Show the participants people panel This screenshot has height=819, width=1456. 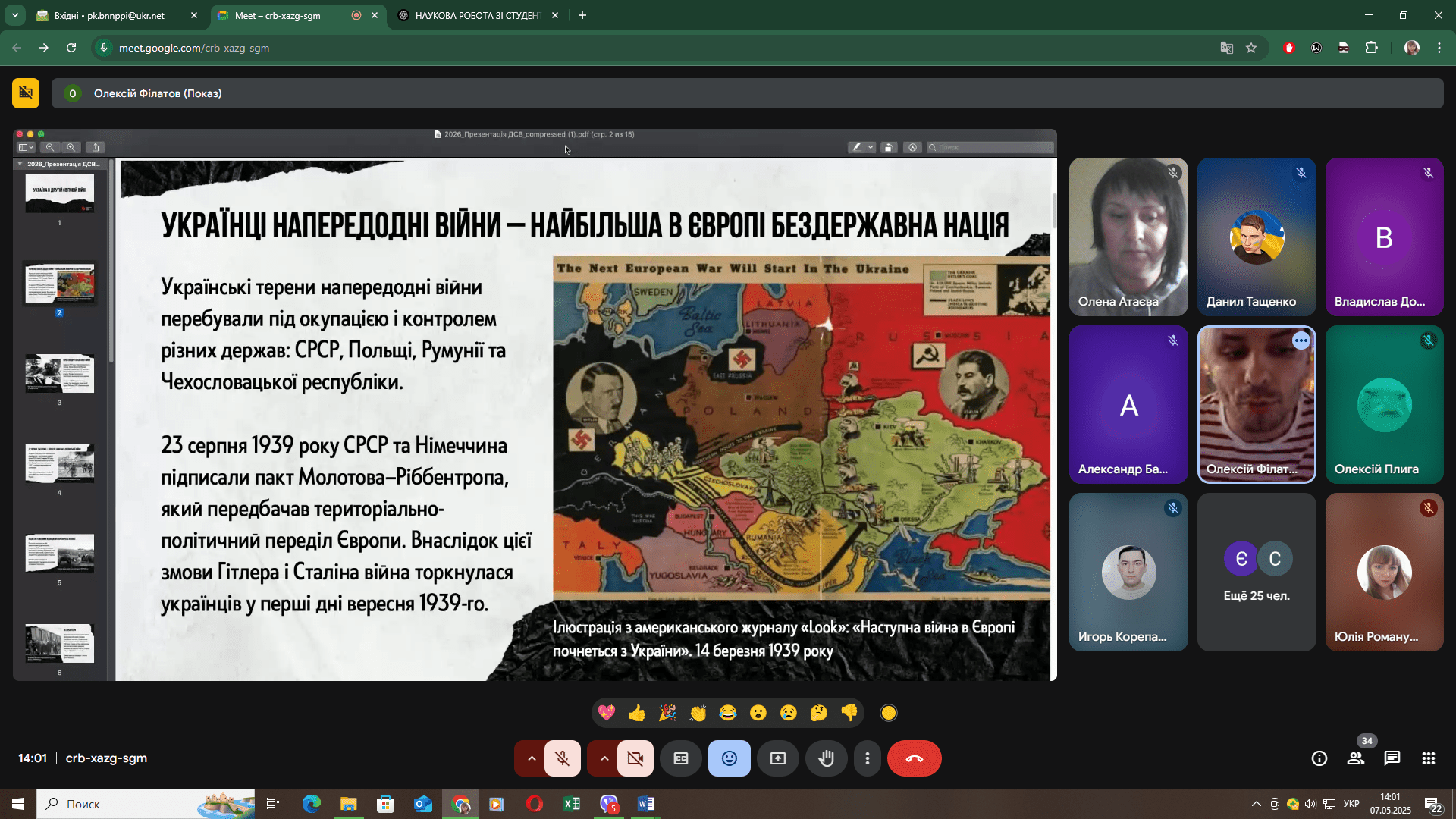click(x=1356, y=758)
